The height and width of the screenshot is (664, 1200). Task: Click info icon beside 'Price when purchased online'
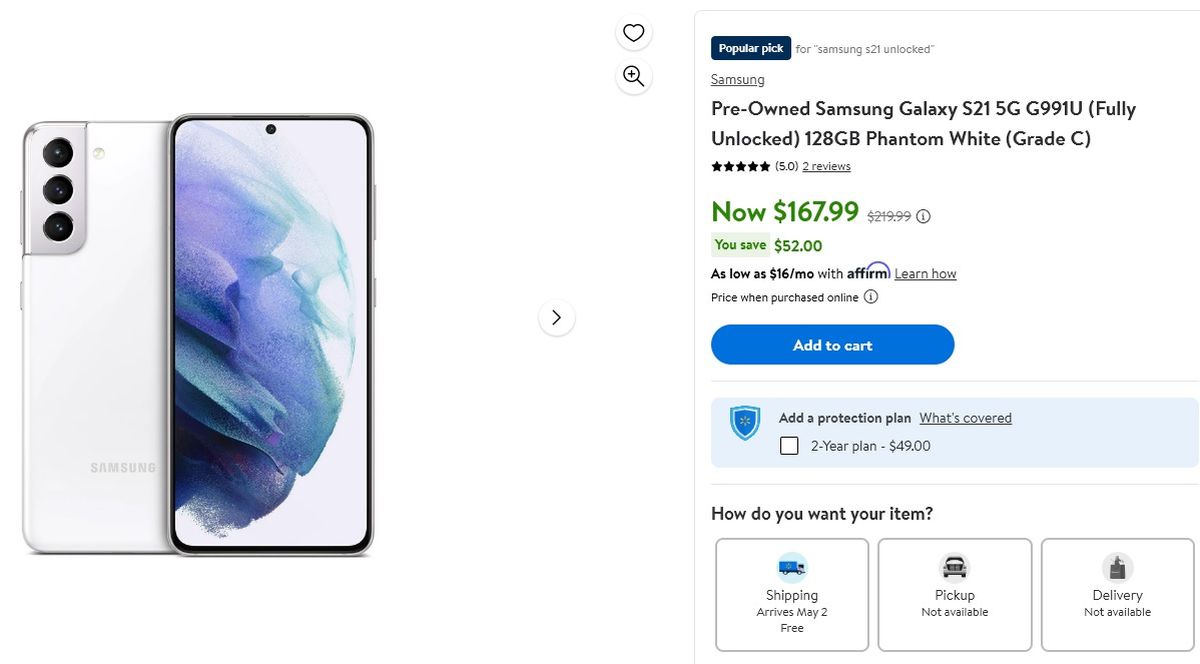(870, 297)
